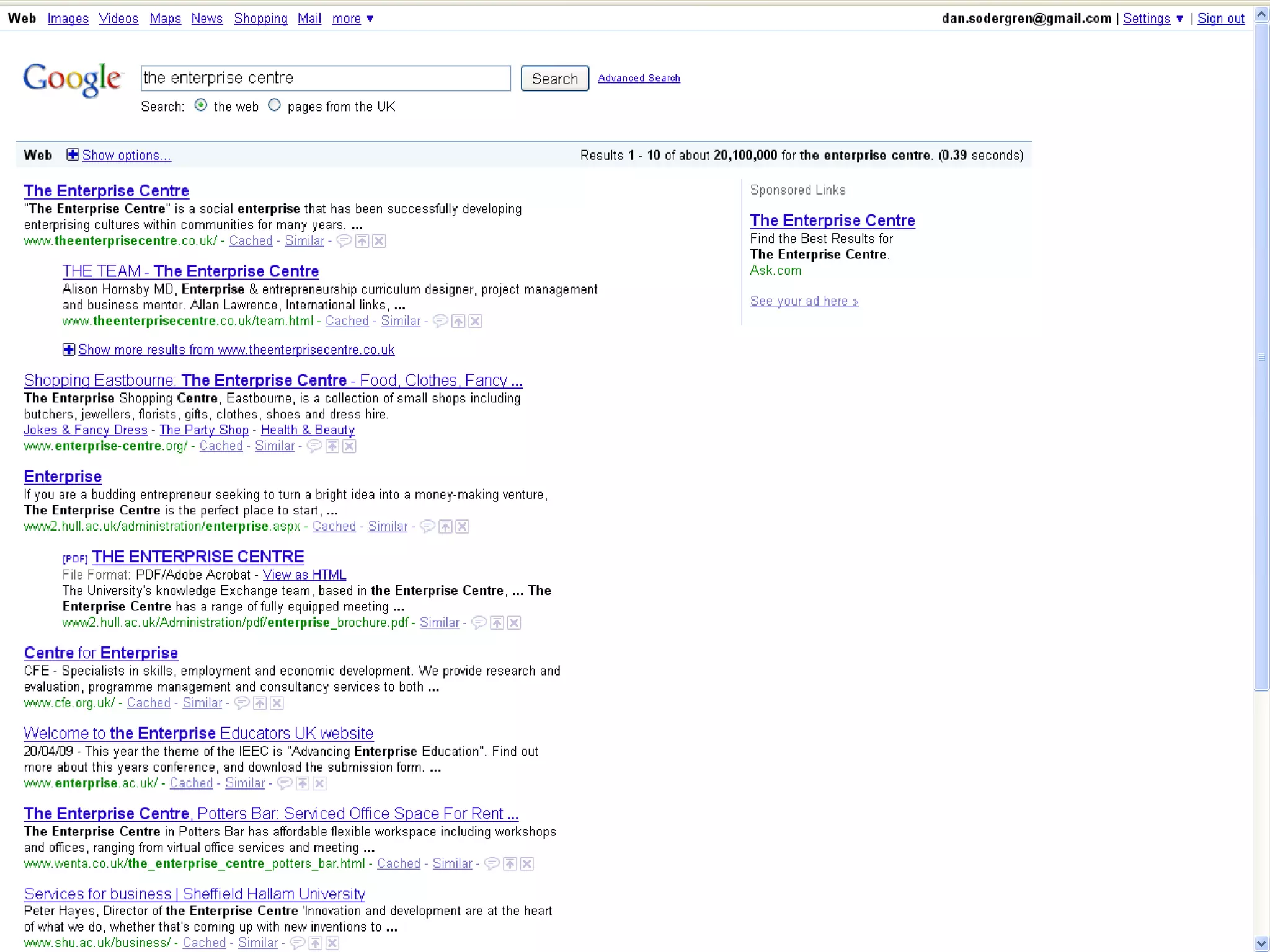Promote the theenterprisecentre.co.uk/team.html result
The image size is (1270, 952).
click(x=458, y=322)
